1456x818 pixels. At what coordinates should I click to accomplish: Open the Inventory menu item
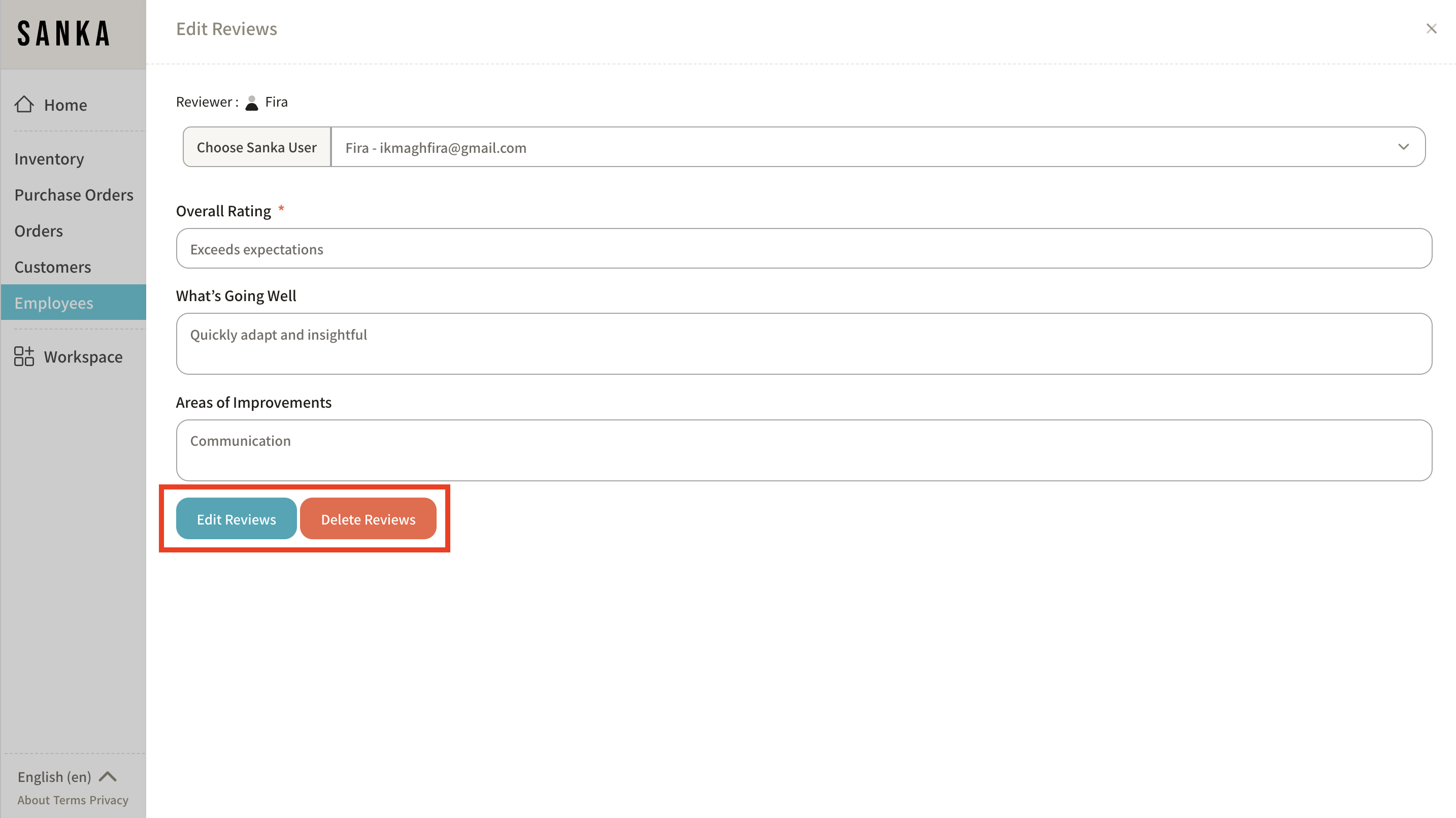pyautogui.click(x=49, y=159)
